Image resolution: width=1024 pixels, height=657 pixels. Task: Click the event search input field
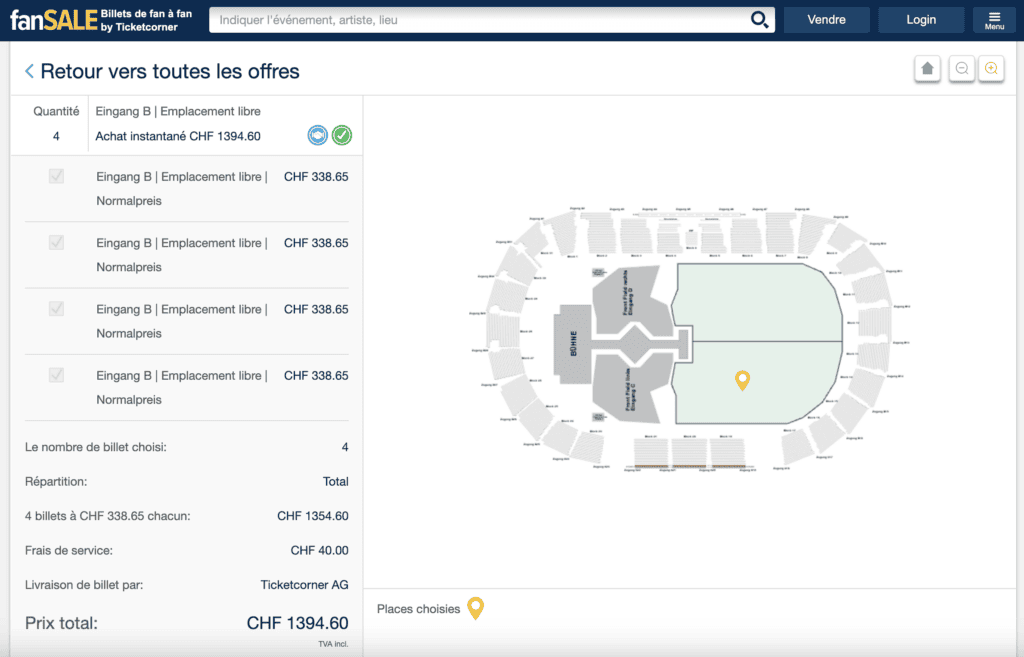coord(450,19)
